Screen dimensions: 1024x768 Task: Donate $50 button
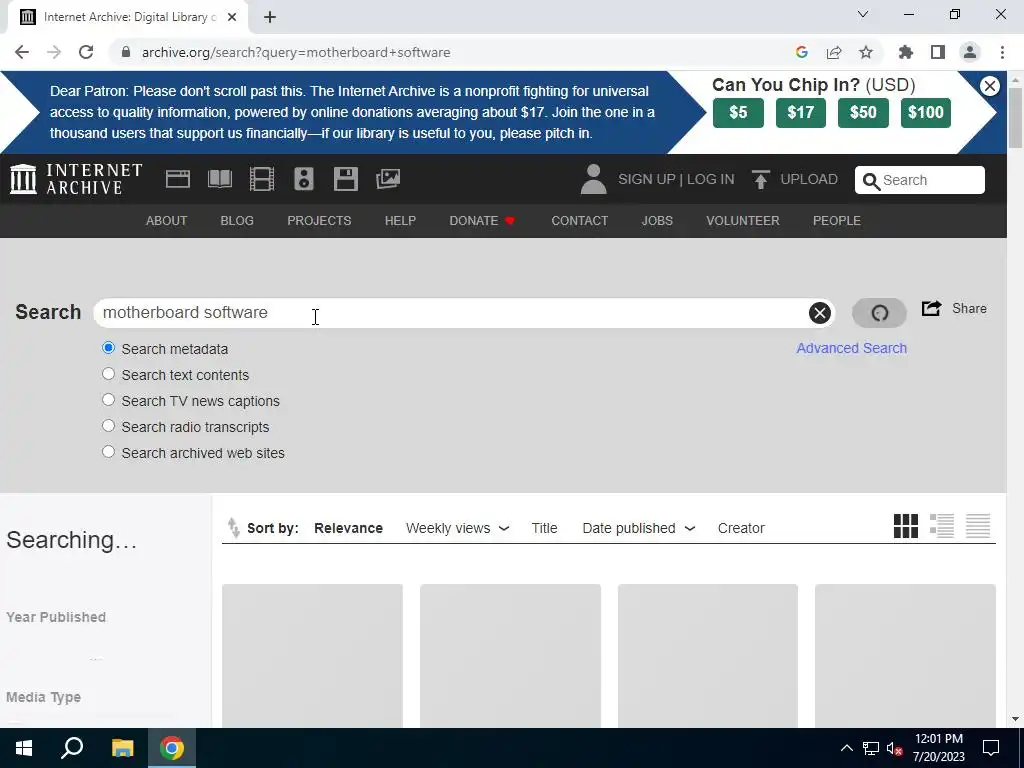[x=863, y=113]
